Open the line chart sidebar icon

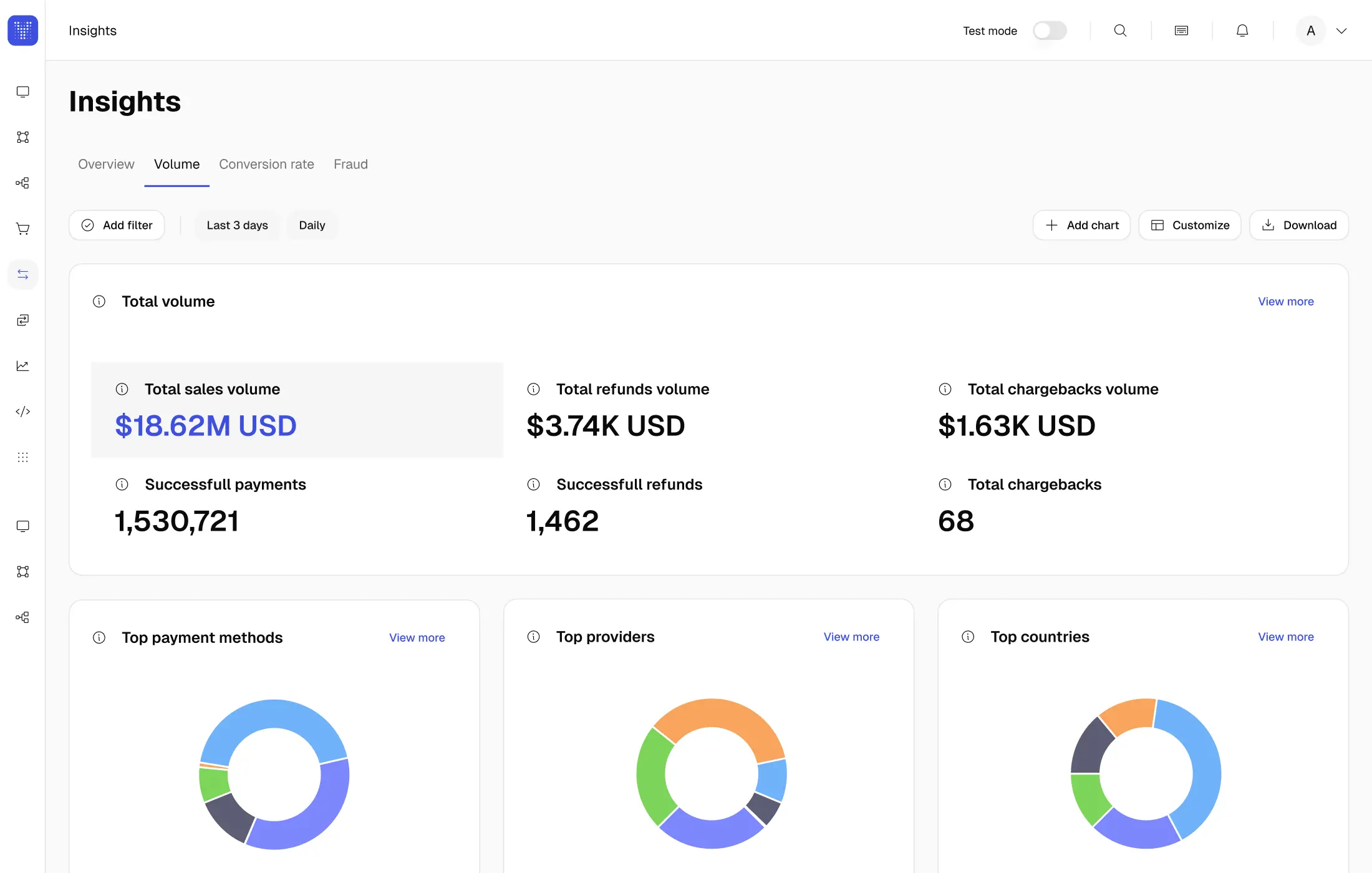coord(23,366)
